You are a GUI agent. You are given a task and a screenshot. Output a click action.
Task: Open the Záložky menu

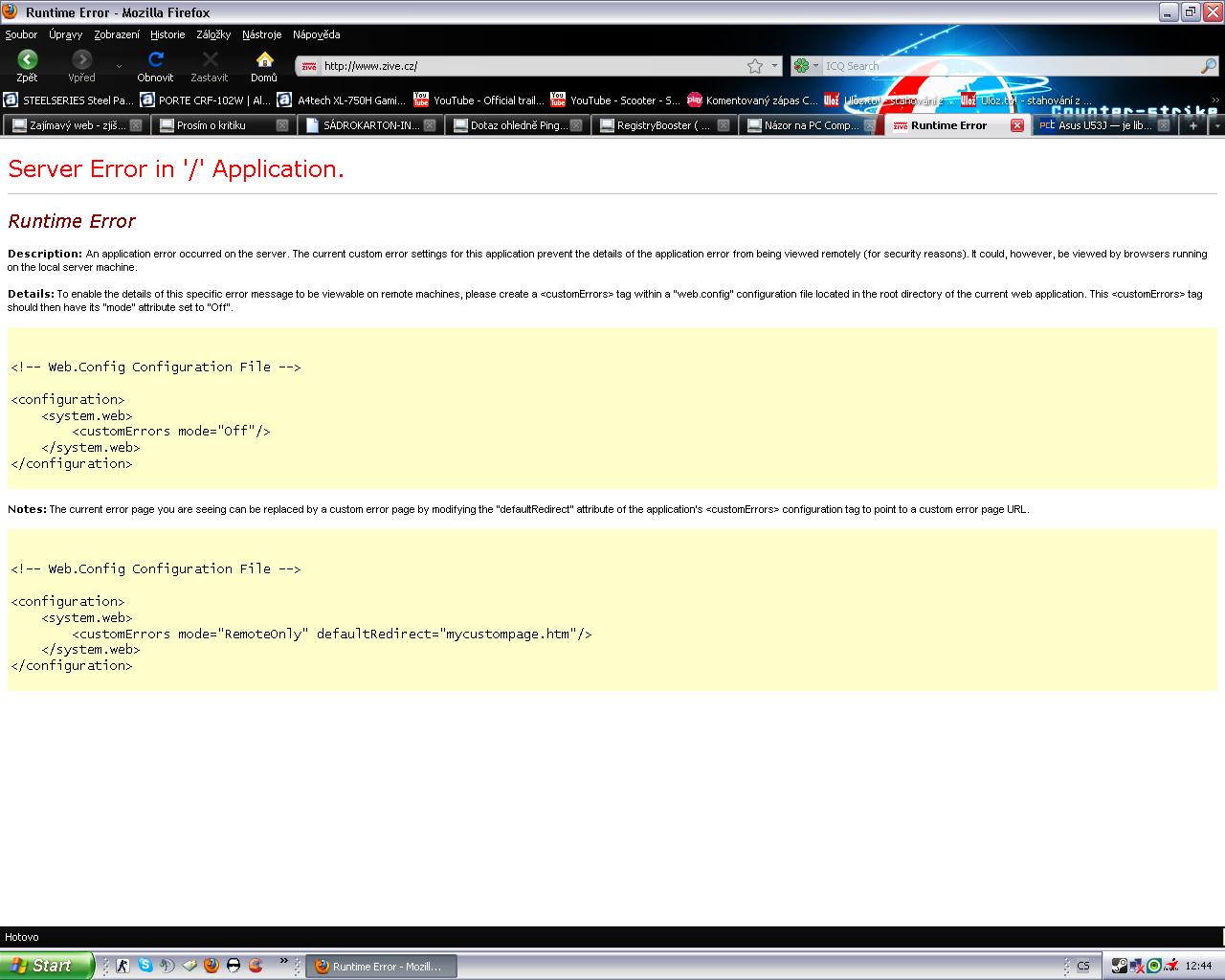pos(213,34)
